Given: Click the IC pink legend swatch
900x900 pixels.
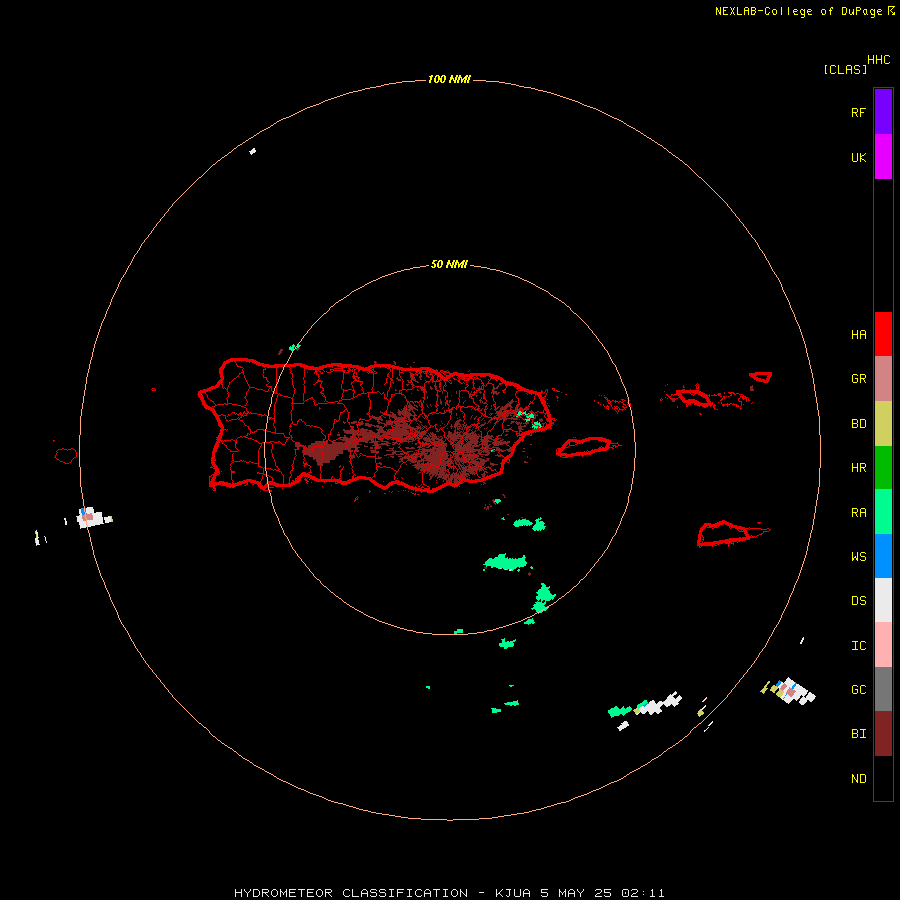Looking at the screenshot, I should pos(883,645).
